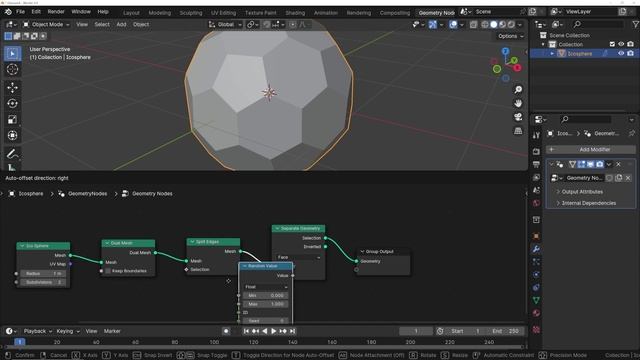640x360 pixels.
Task: Adjust Radius field on Ico Sphere node
Action: (43, 273)
